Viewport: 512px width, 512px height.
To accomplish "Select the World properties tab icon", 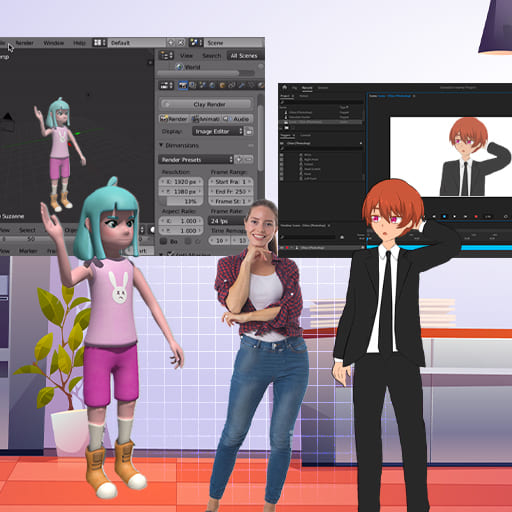I will coord(212,85).
